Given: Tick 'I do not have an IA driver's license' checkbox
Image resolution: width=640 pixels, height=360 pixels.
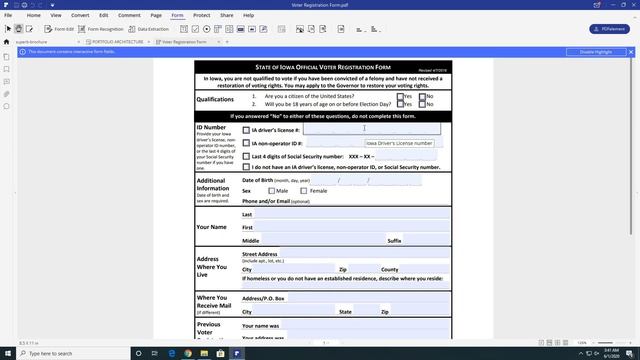Looking at the screenshot, I should pyautogui.click(x=246, y=167).
